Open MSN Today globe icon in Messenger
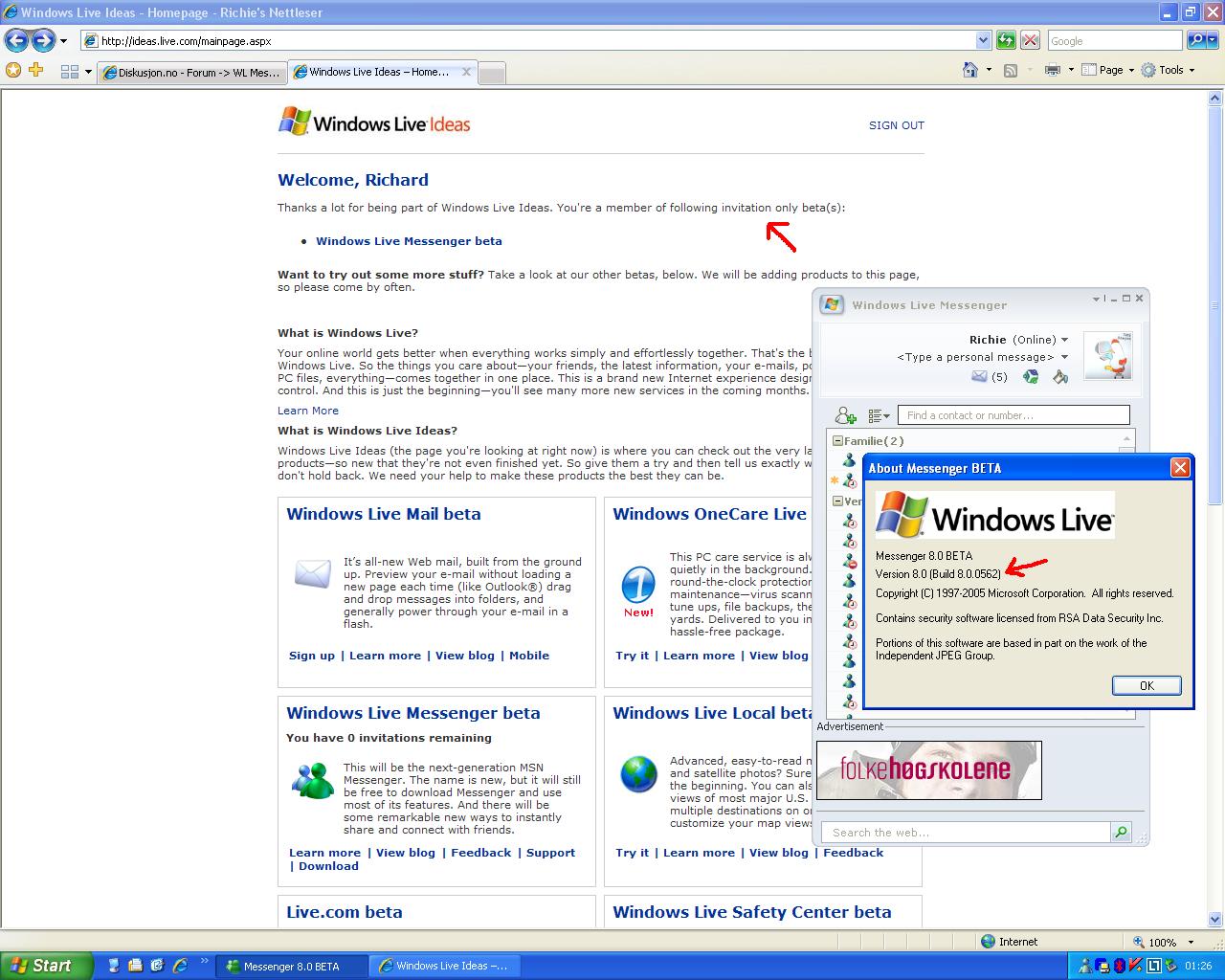This screenshot has width=1225, height=980. tap(1031, 377)
